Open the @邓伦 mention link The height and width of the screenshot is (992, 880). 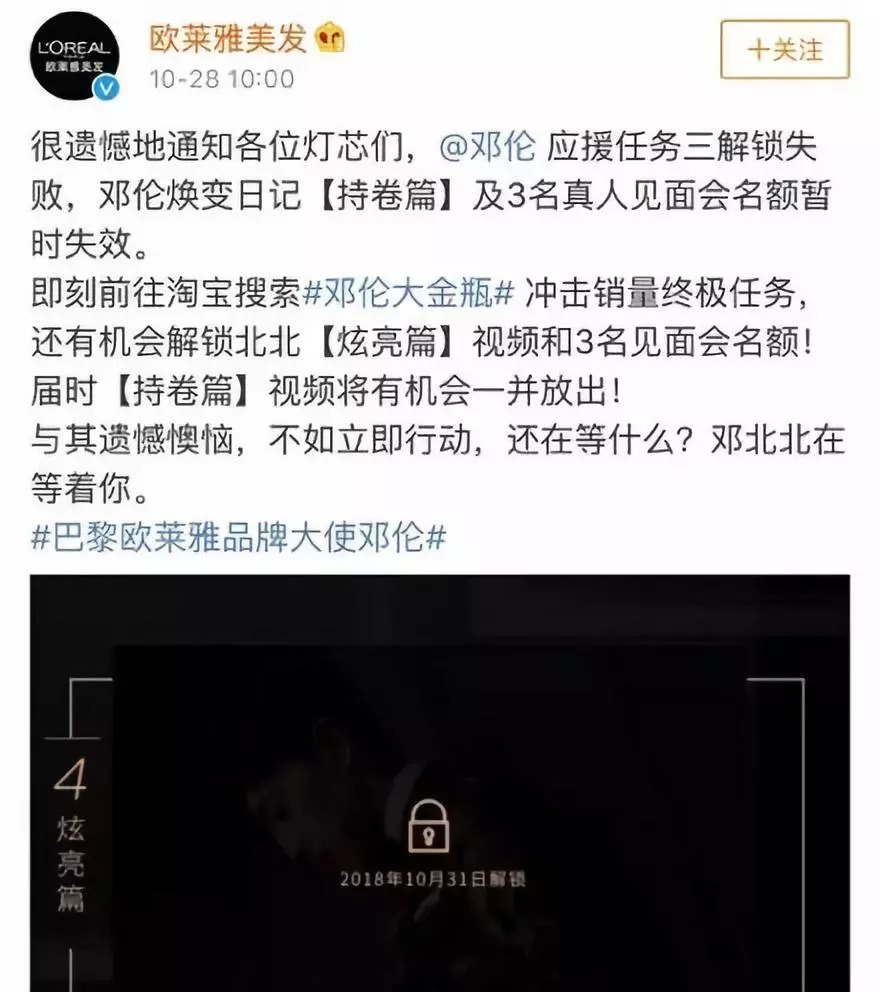[x=487, y=146]
